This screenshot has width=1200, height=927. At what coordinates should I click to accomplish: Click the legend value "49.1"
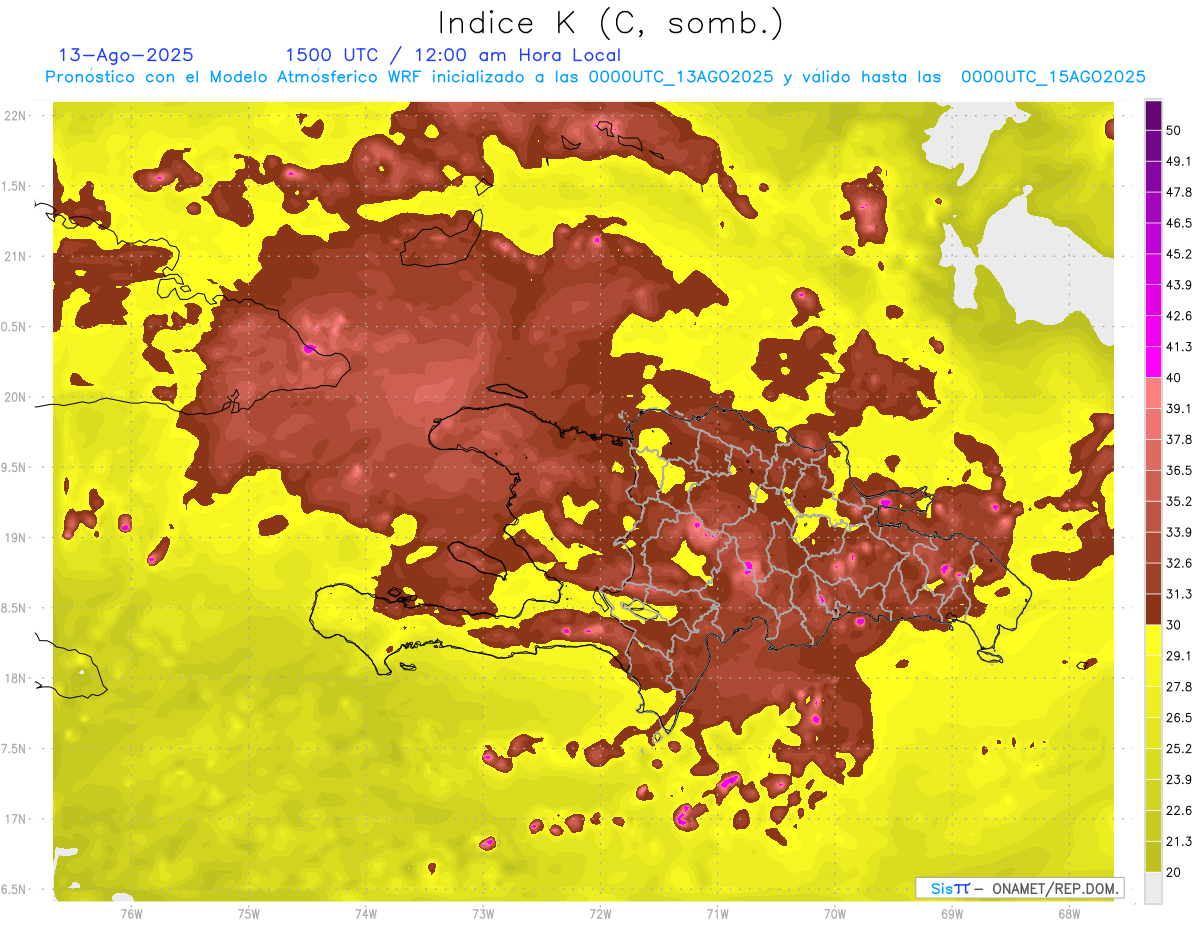(1178, 161)
